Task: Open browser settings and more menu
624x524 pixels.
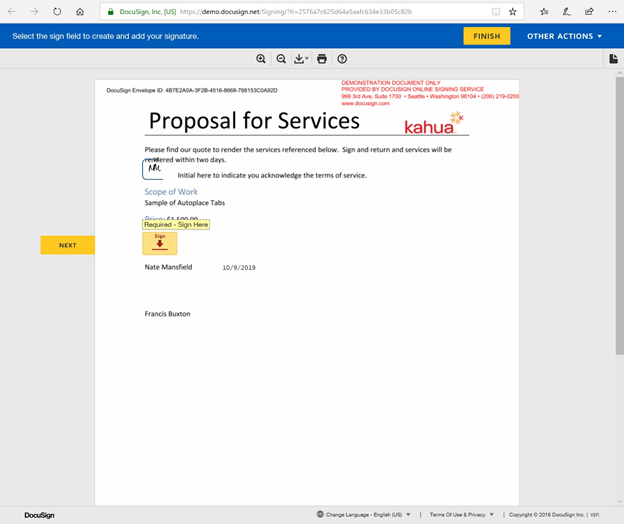Action: (612, 11)
